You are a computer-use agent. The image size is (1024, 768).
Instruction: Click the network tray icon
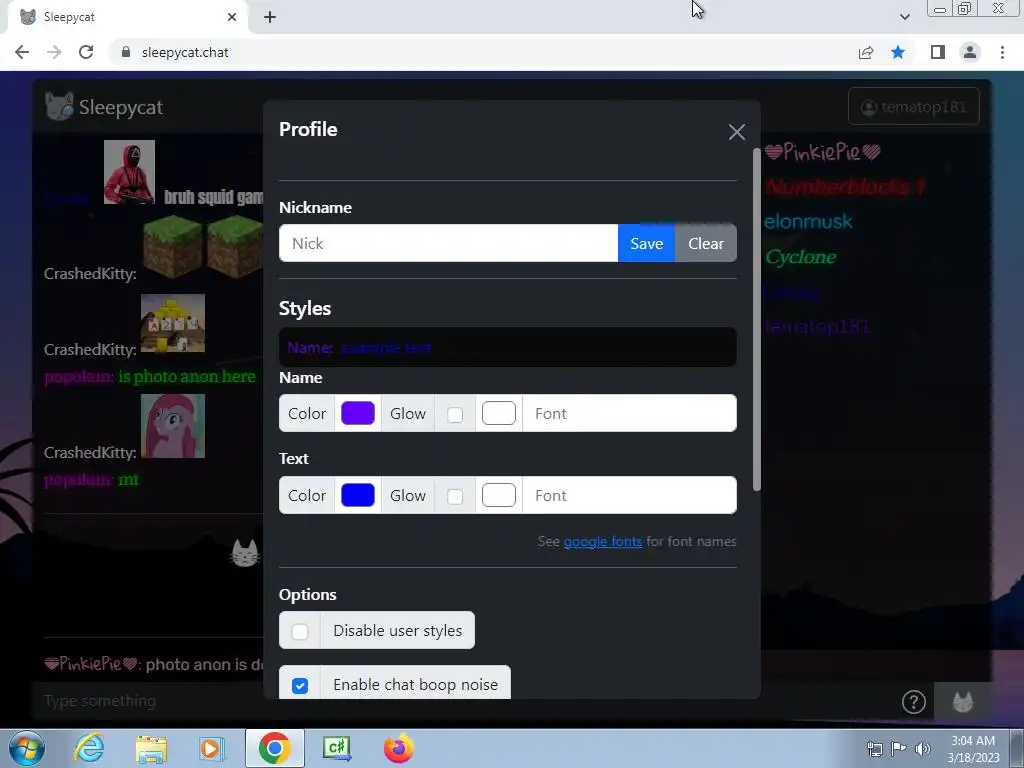point(874,749)
